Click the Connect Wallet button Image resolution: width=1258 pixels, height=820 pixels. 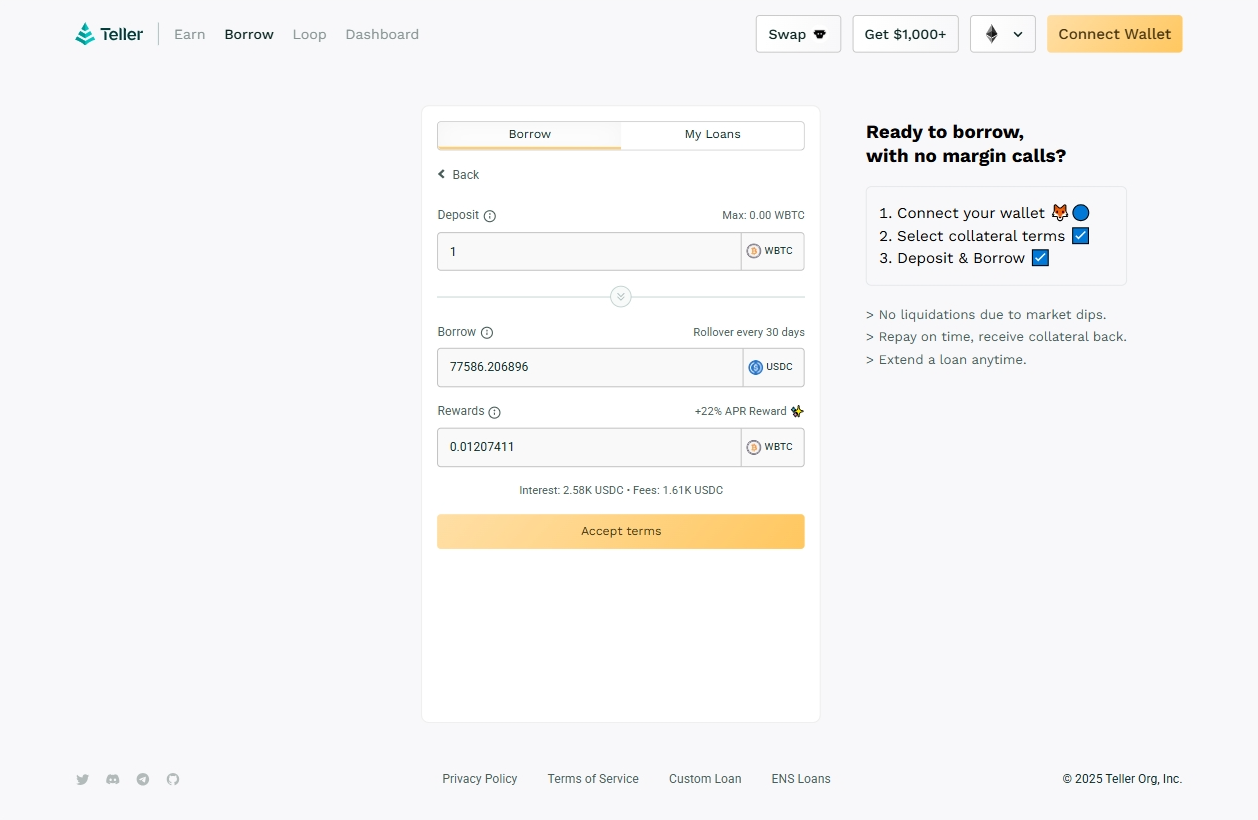[x=1115, y=34]
